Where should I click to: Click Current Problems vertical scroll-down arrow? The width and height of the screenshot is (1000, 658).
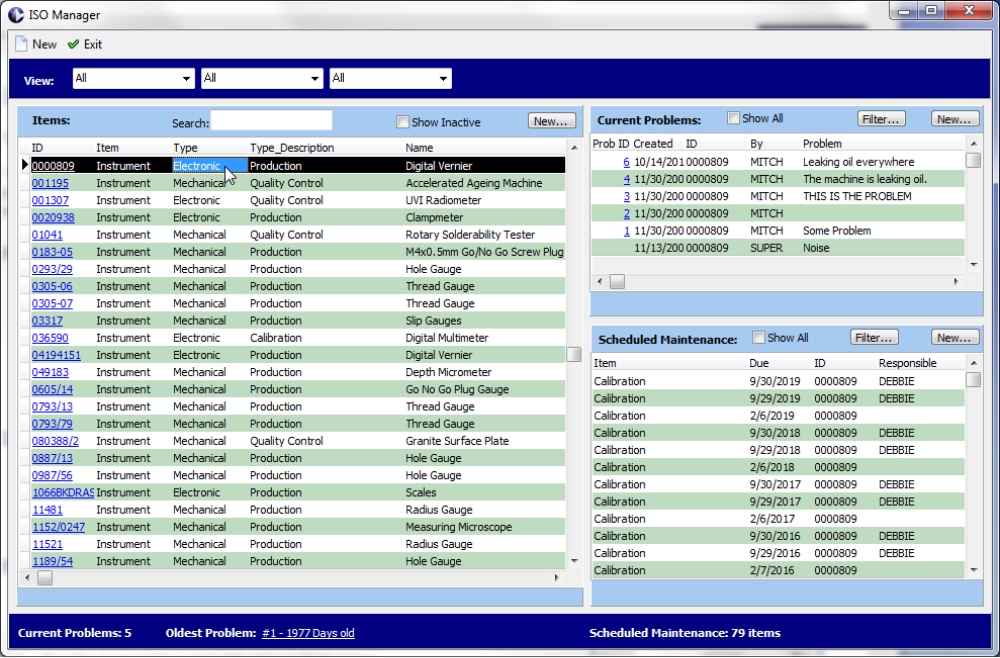tap(973, 265)
